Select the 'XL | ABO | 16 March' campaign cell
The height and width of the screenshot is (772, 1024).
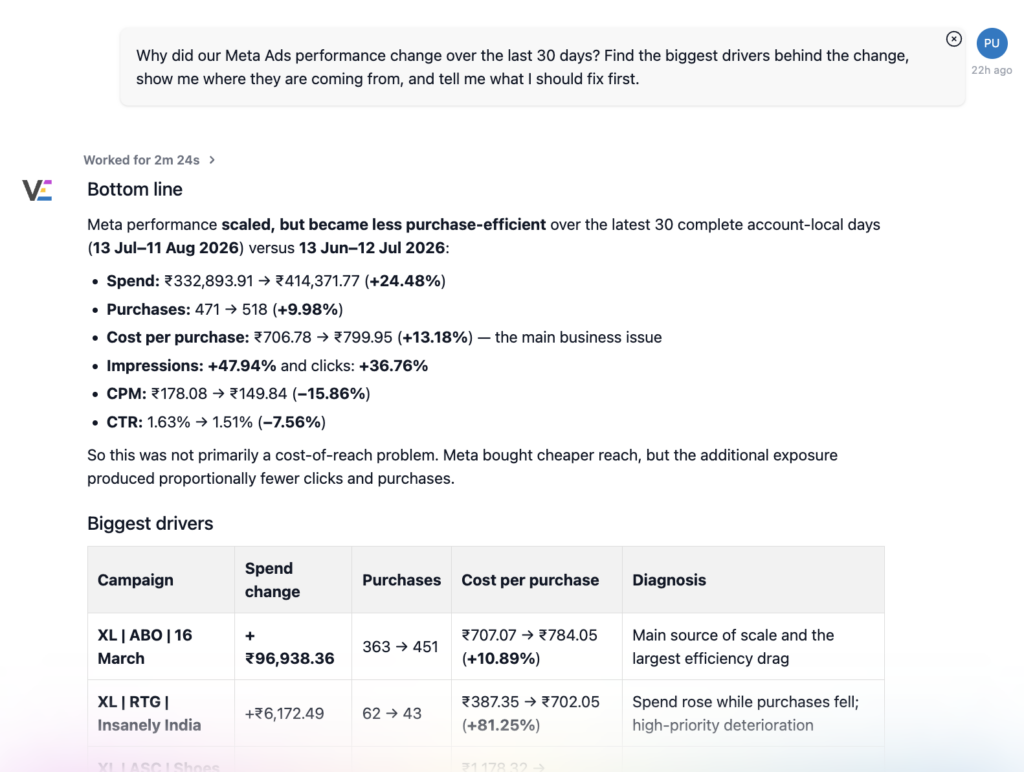161,647
